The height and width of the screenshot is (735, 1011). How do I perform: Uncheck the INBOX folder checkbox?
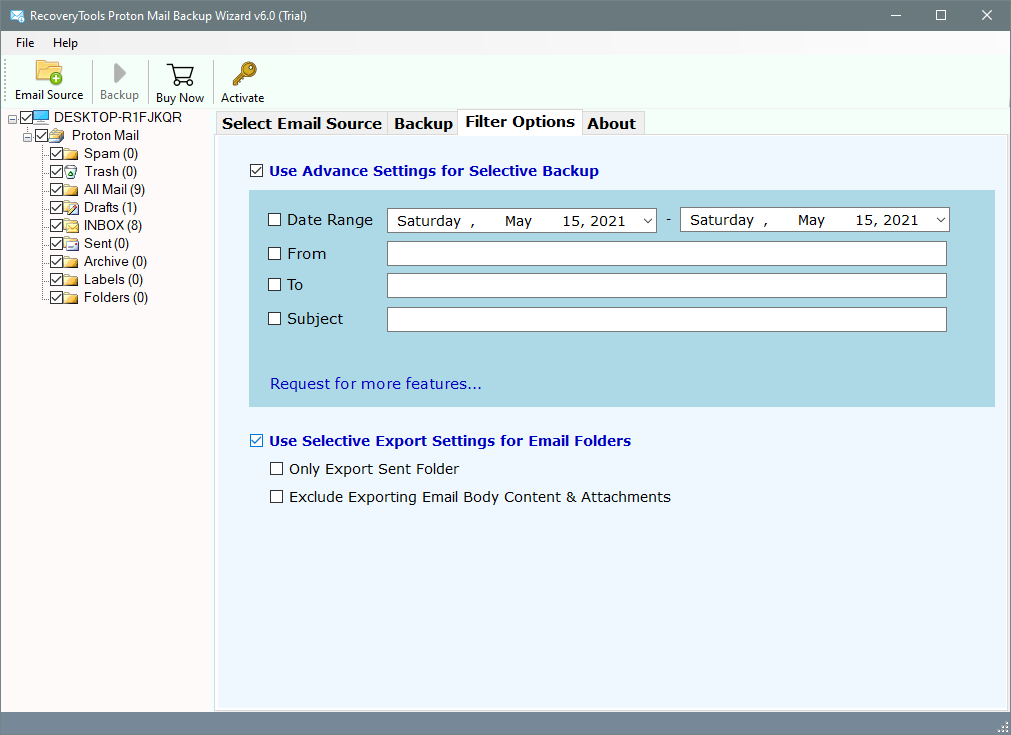57,226
